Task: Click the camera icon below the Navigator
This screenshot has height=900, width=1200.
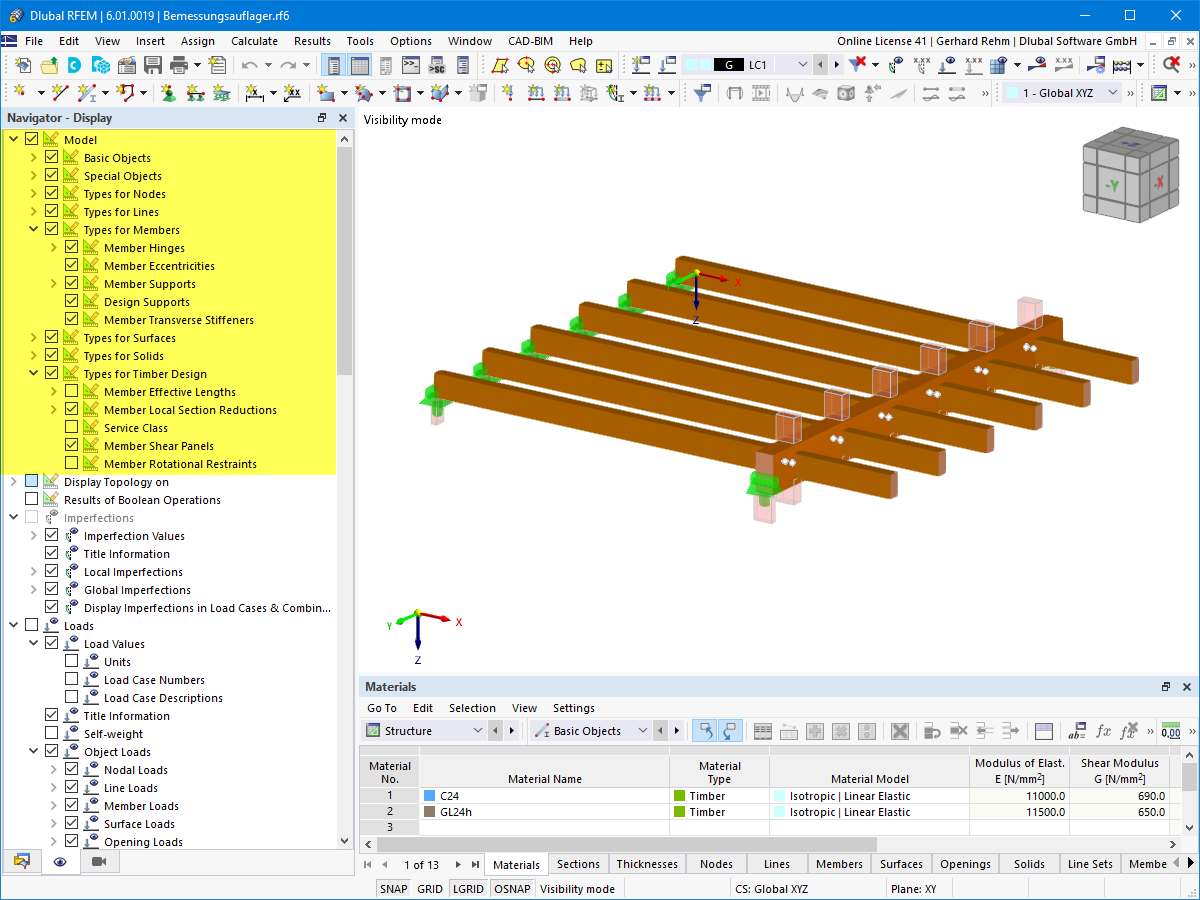Action: 98,861
